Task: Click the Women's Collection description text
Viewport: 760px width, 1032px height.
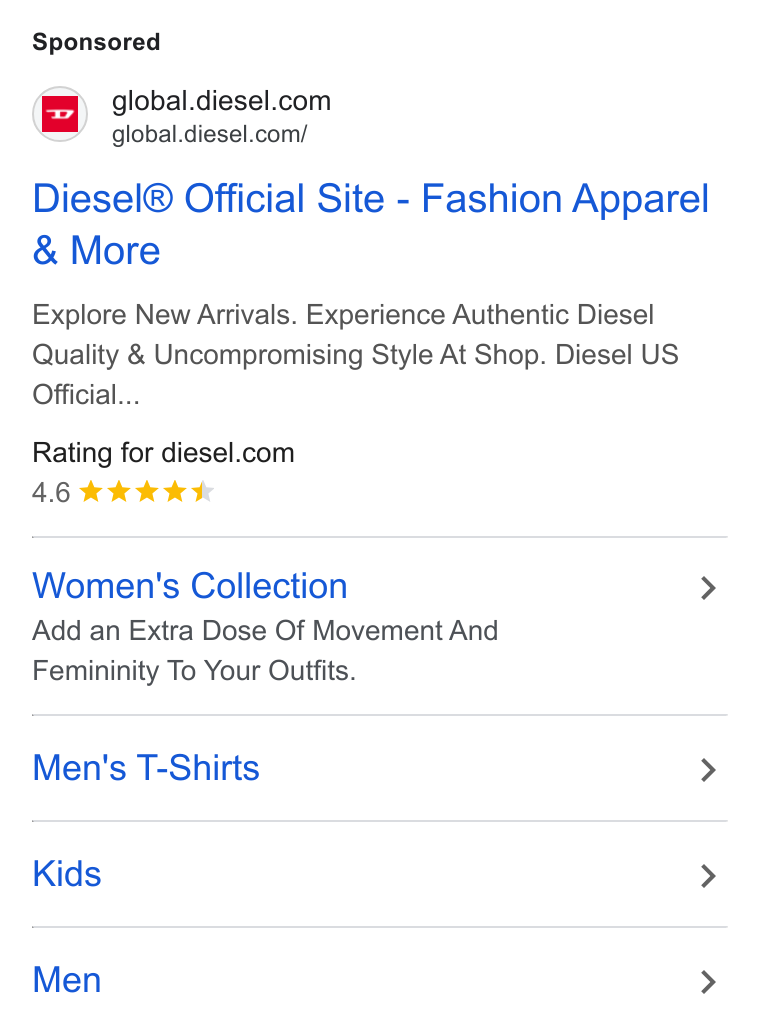Action: [265, 650]
